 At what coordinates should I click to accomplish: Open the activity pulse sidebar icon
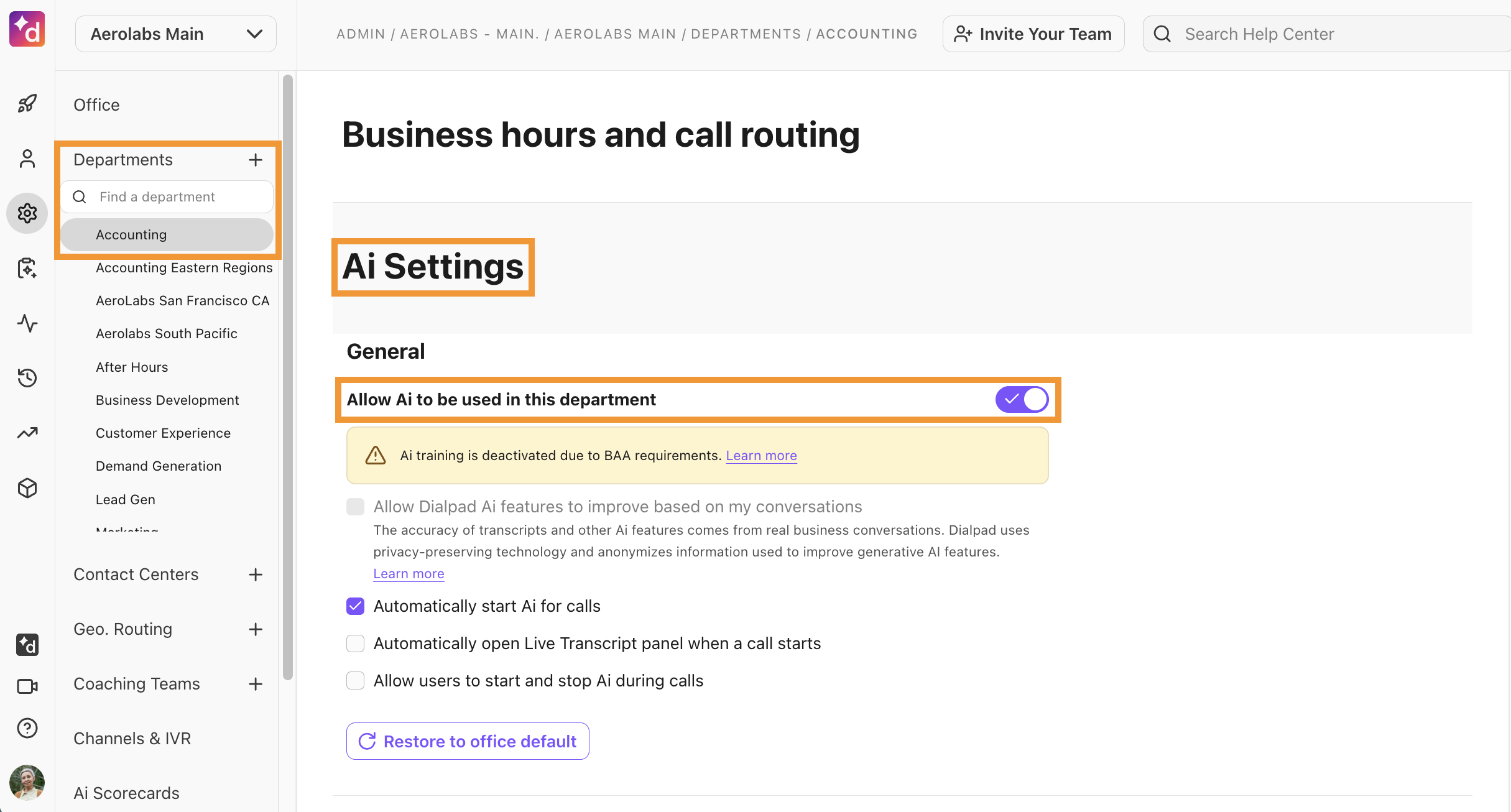click(27, 323)
